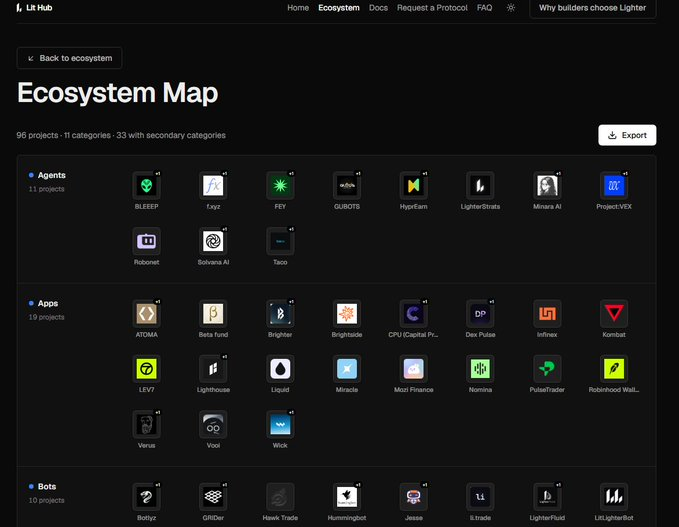Open the LitLighterBot bot icon
679x527 pixels.
pyautogui.click(x=614, y=497)
